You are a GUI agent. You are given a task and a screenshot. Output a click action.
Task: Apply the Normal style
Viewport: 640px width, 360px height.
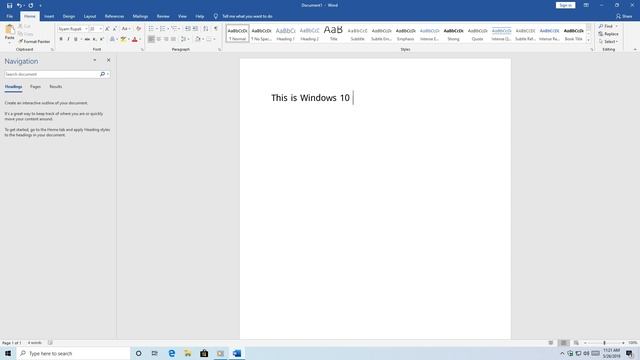[237, 33]
